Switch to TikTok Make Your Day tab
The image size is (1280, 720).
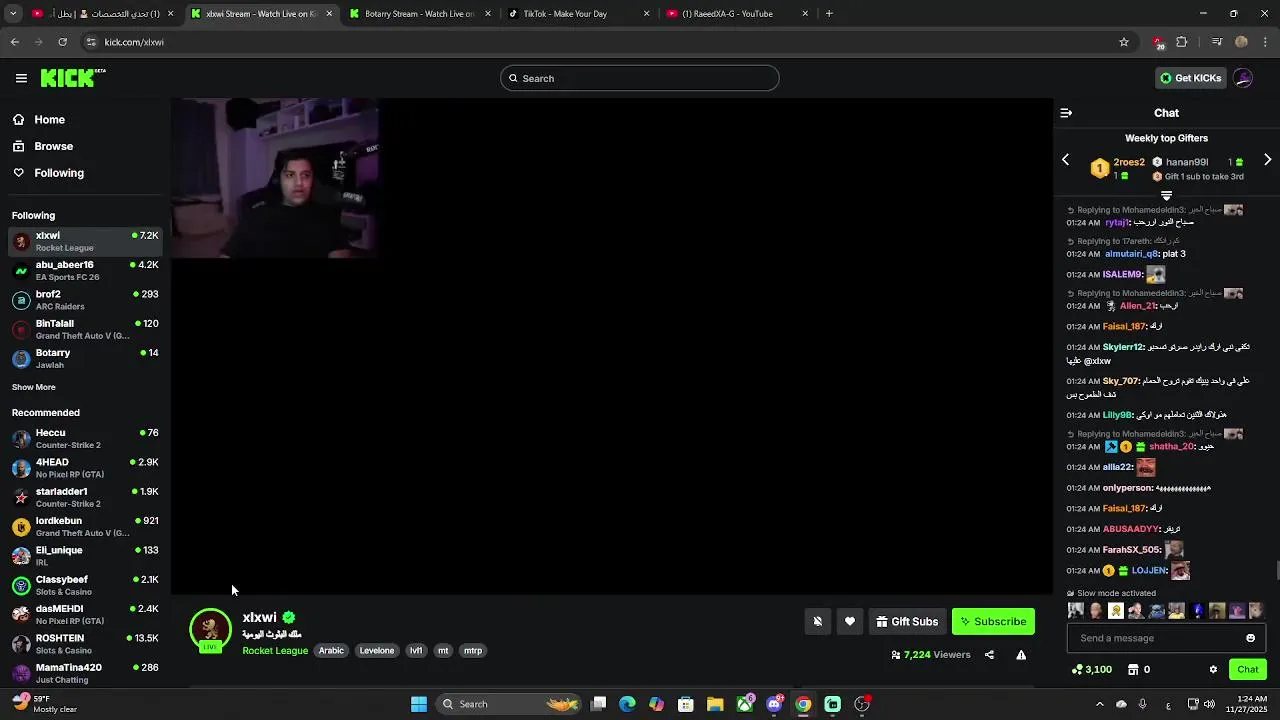click(578, 14)
